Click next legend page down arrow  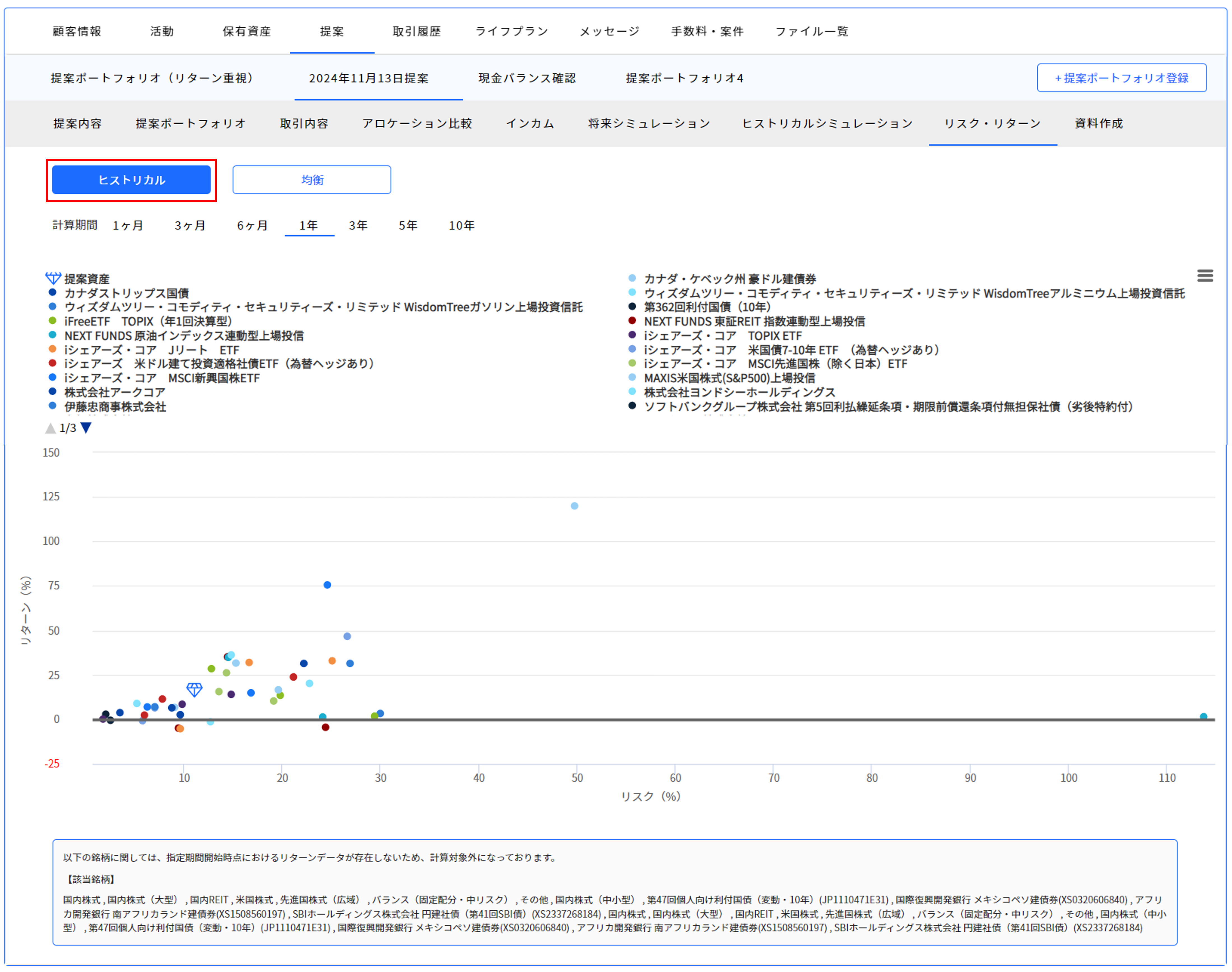click(x=86, y=428)
